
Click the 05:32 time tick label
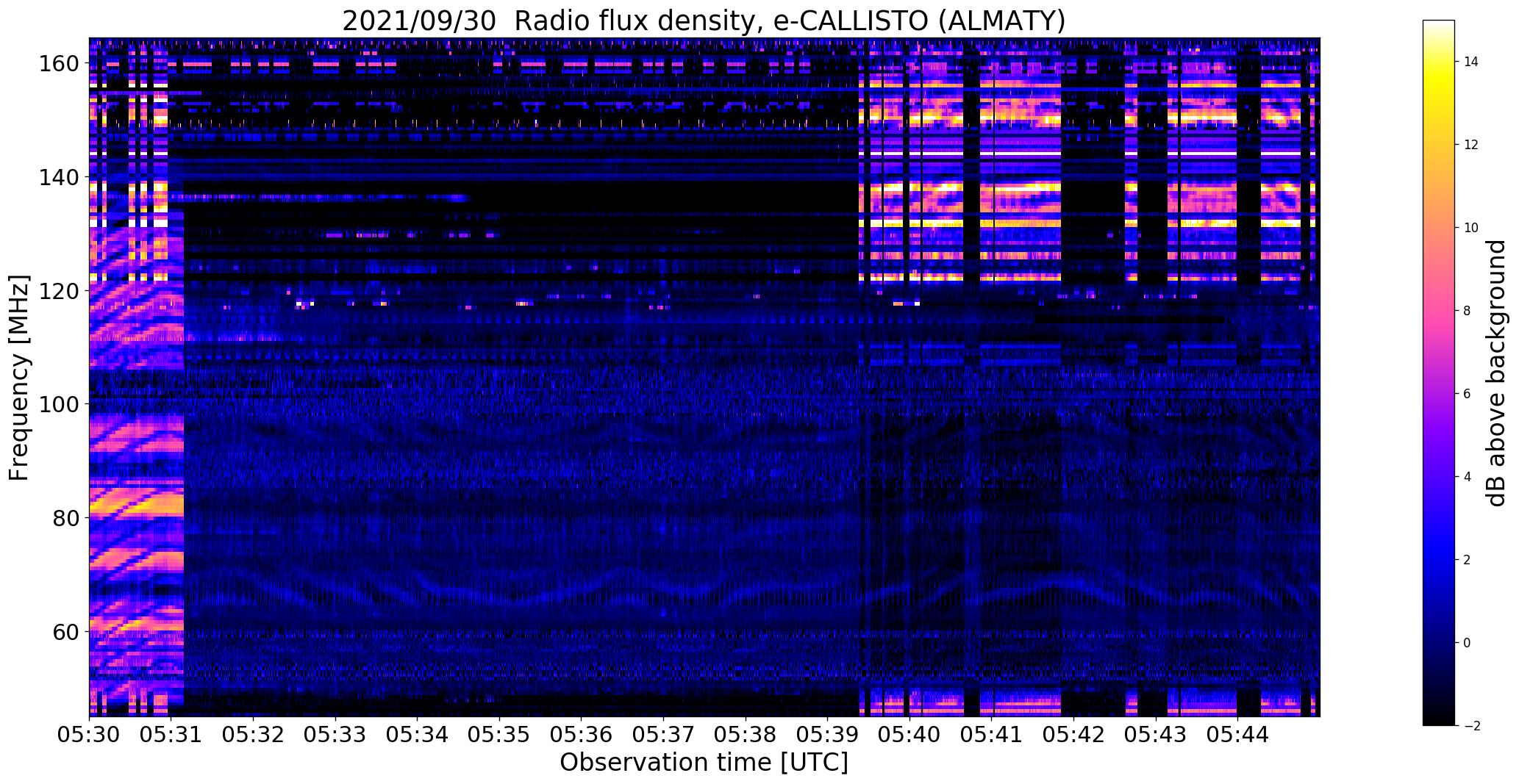[x=253, y=735]
